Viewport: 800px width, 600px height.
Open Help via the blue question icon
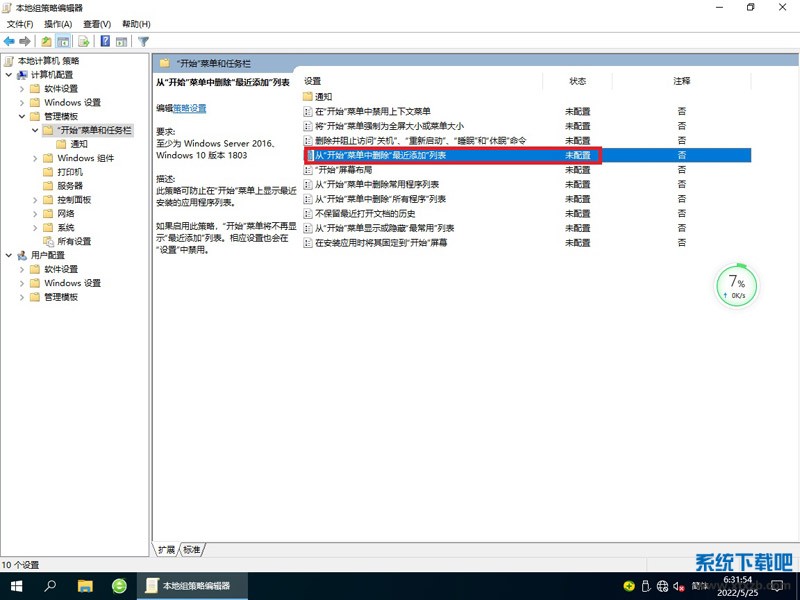click(x=105, y=41)
